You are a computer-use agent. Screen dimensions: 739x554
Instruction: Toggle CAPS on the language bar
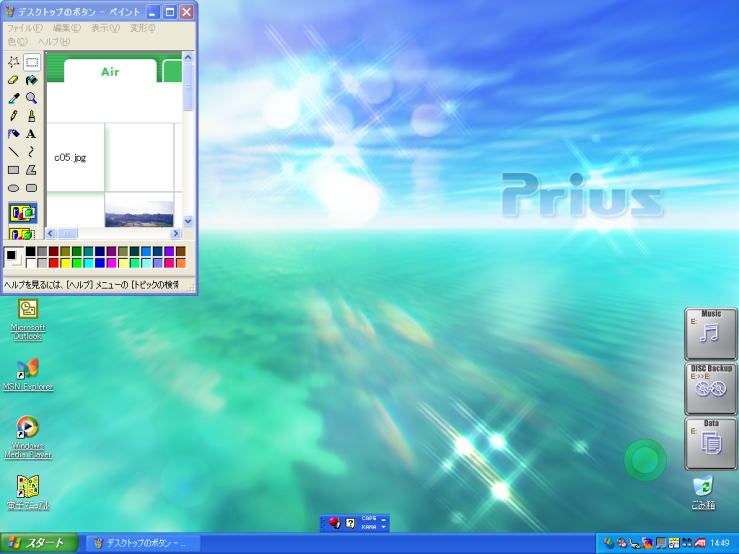pos(369,518)
